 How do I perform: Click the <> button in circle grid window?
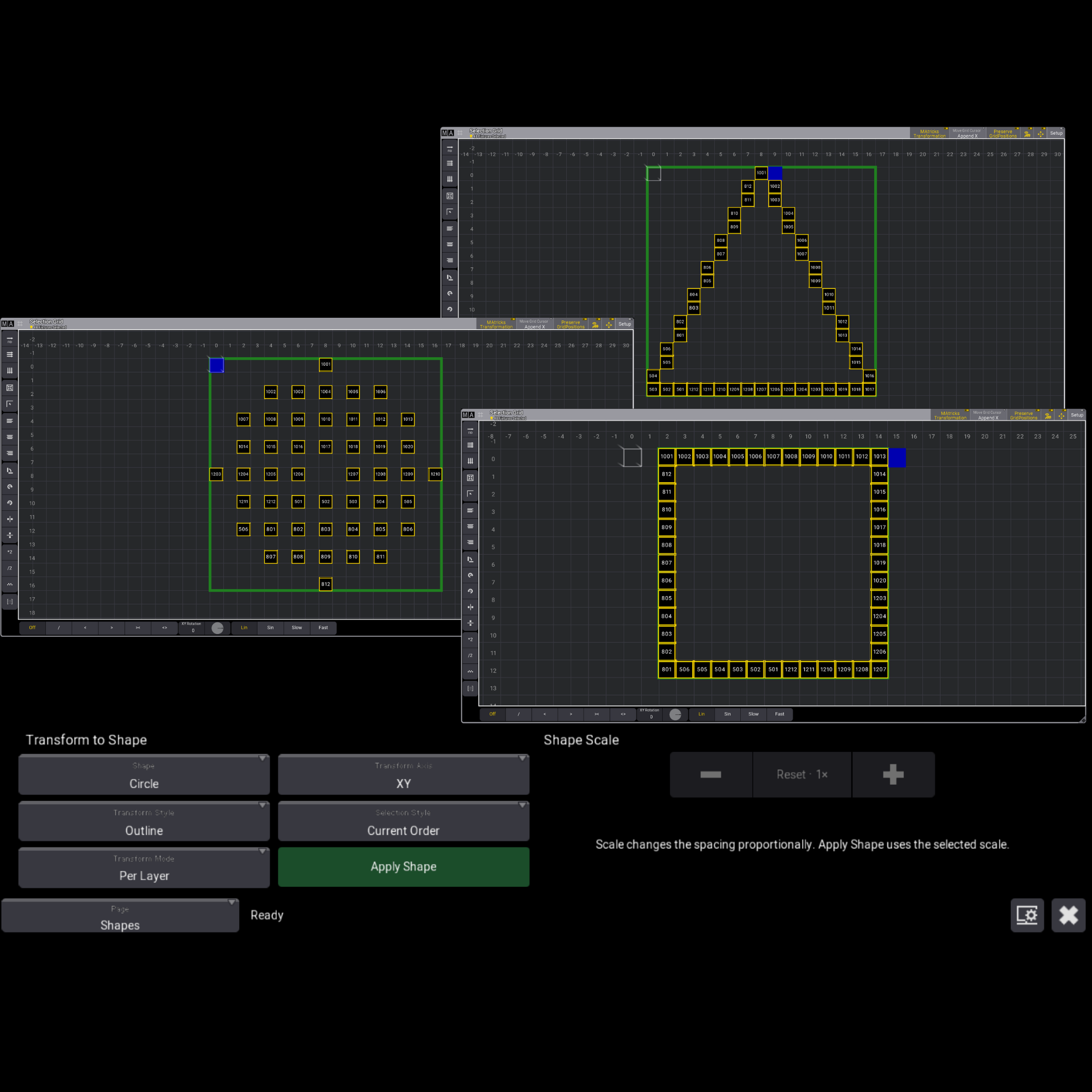[x=164, y=627]
